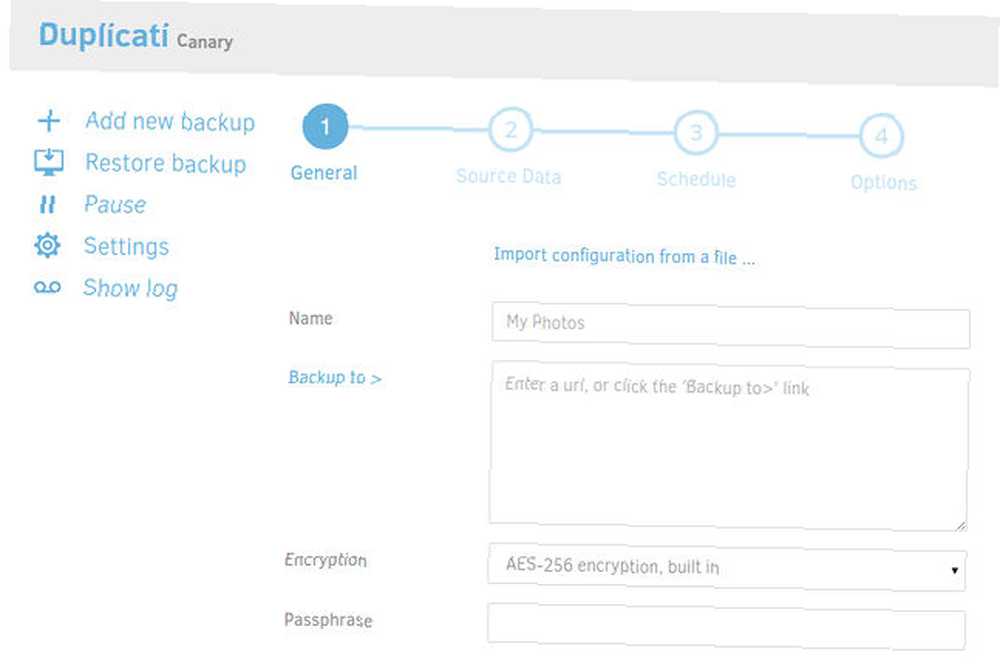Screen dimensions: 1000x666
Task: Open the Encryption dropdown menu
Action: [727, 567]
